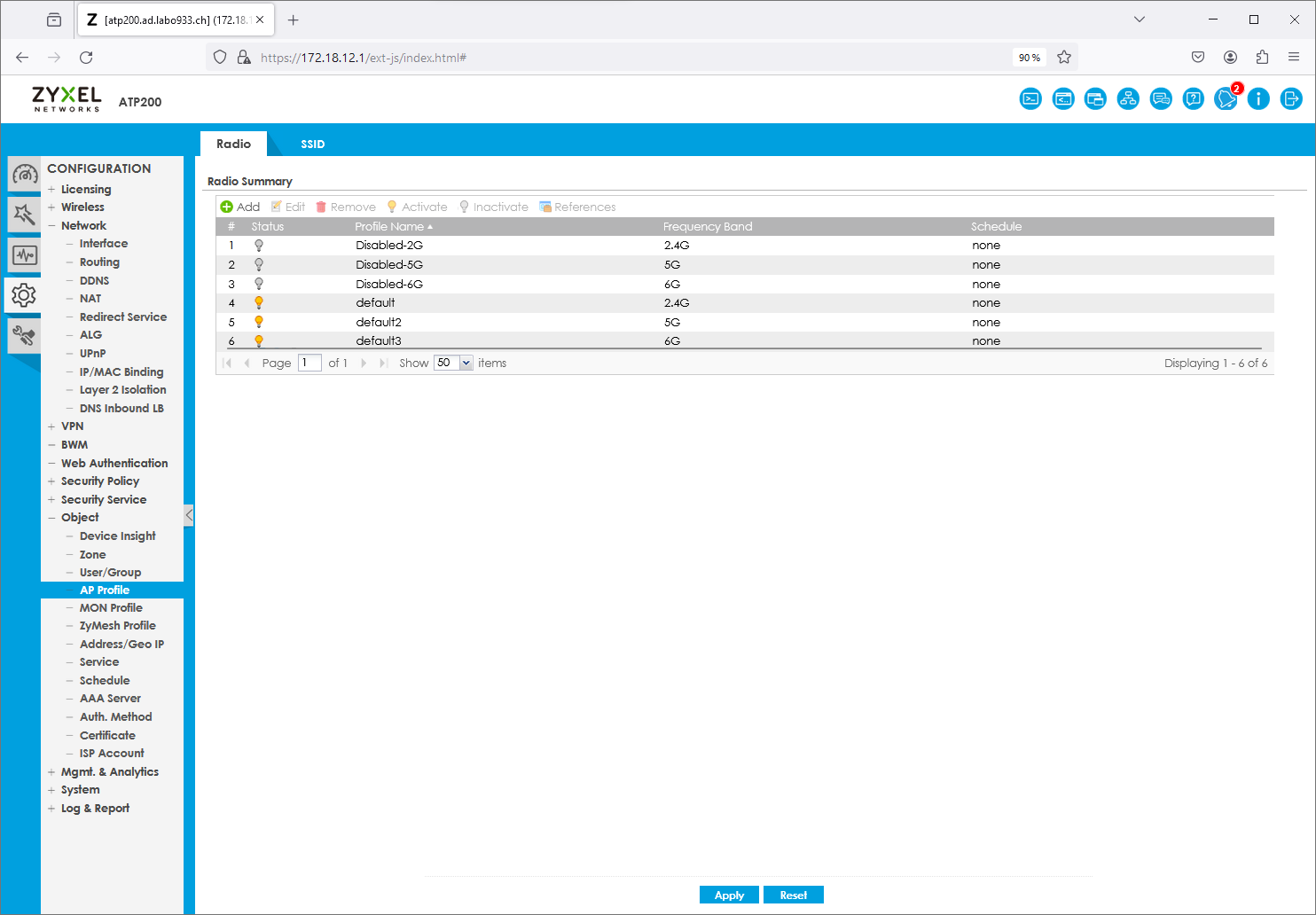The height and width of the screenshot is (915, 1316).
Task: Open Certificate under Object
Action: coord(107,735)
